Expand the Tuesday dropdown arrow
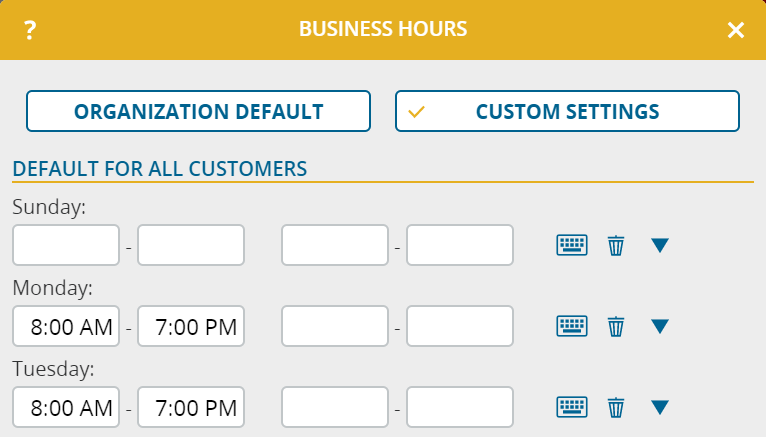 click(x=659, y=407)
